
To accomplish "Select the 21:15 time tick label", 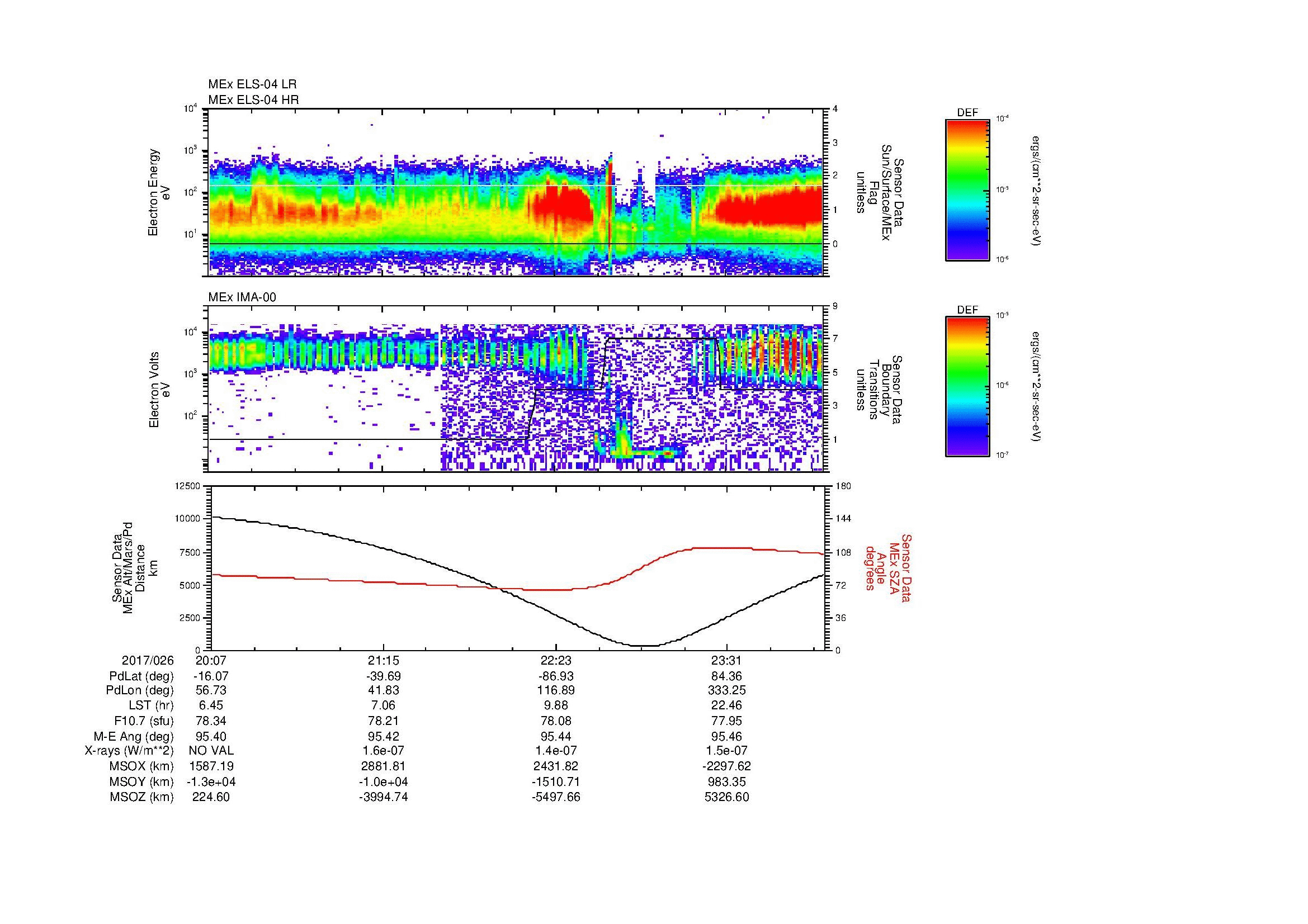I will (x=384, y=660).
